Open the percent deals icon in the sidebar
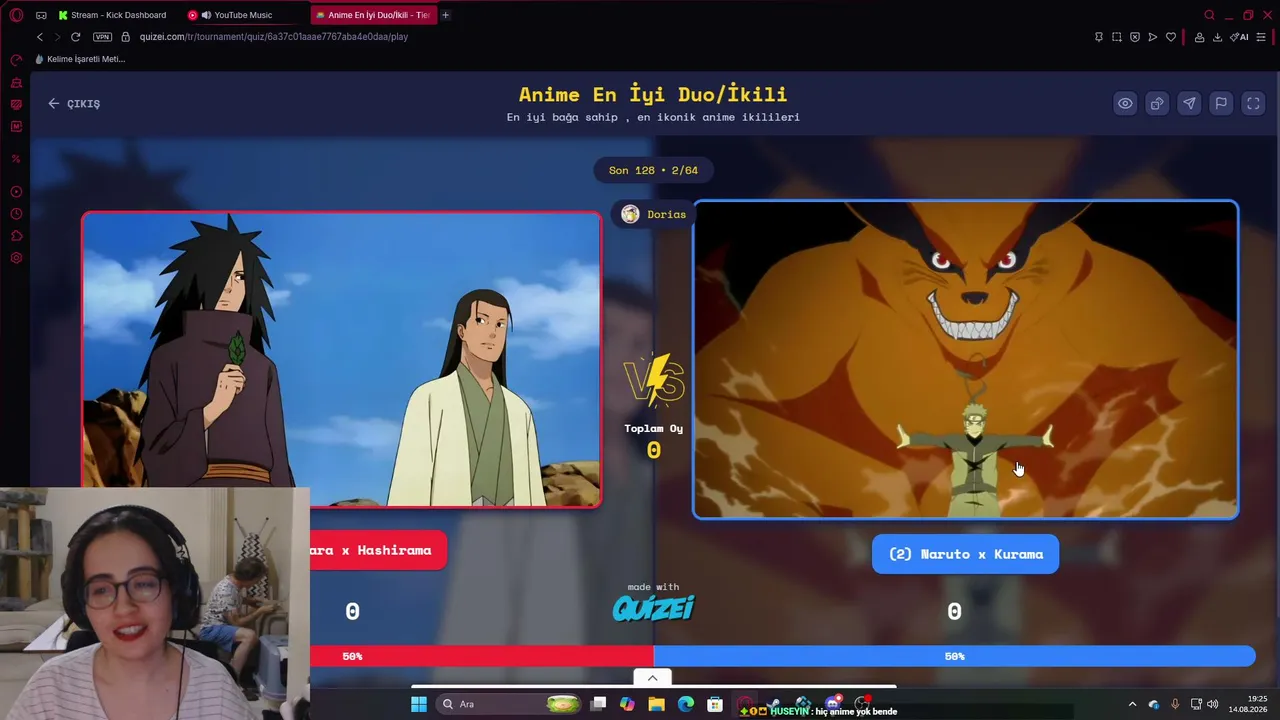Image resolution: width=1280 pixels, height=720 pixels. click(x=16, y=159)
